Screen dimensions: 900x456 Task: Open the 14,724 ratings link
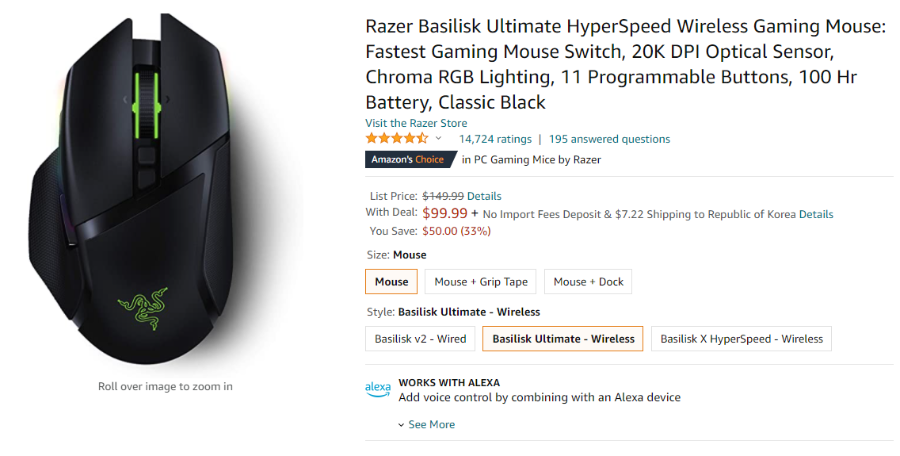pyautogui.click(x=495, y=139)
